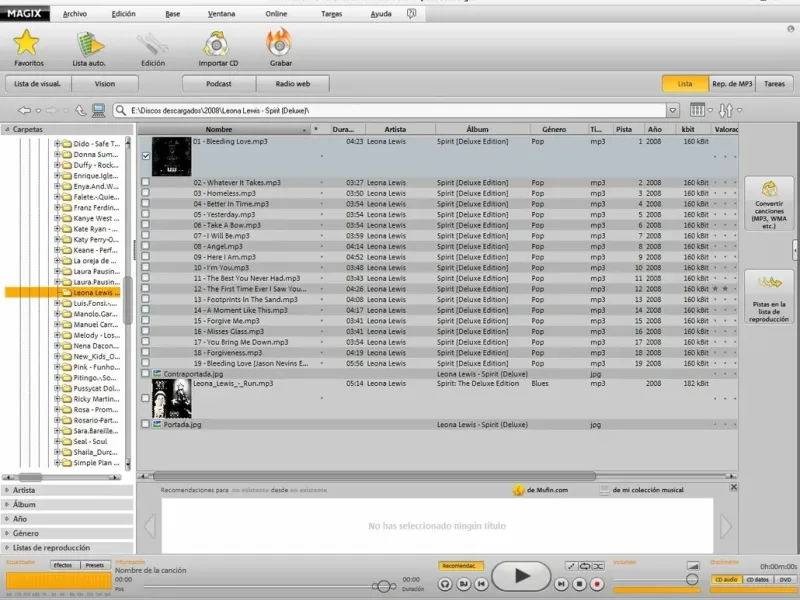Expand the Año panel

[x=67, y=518]
